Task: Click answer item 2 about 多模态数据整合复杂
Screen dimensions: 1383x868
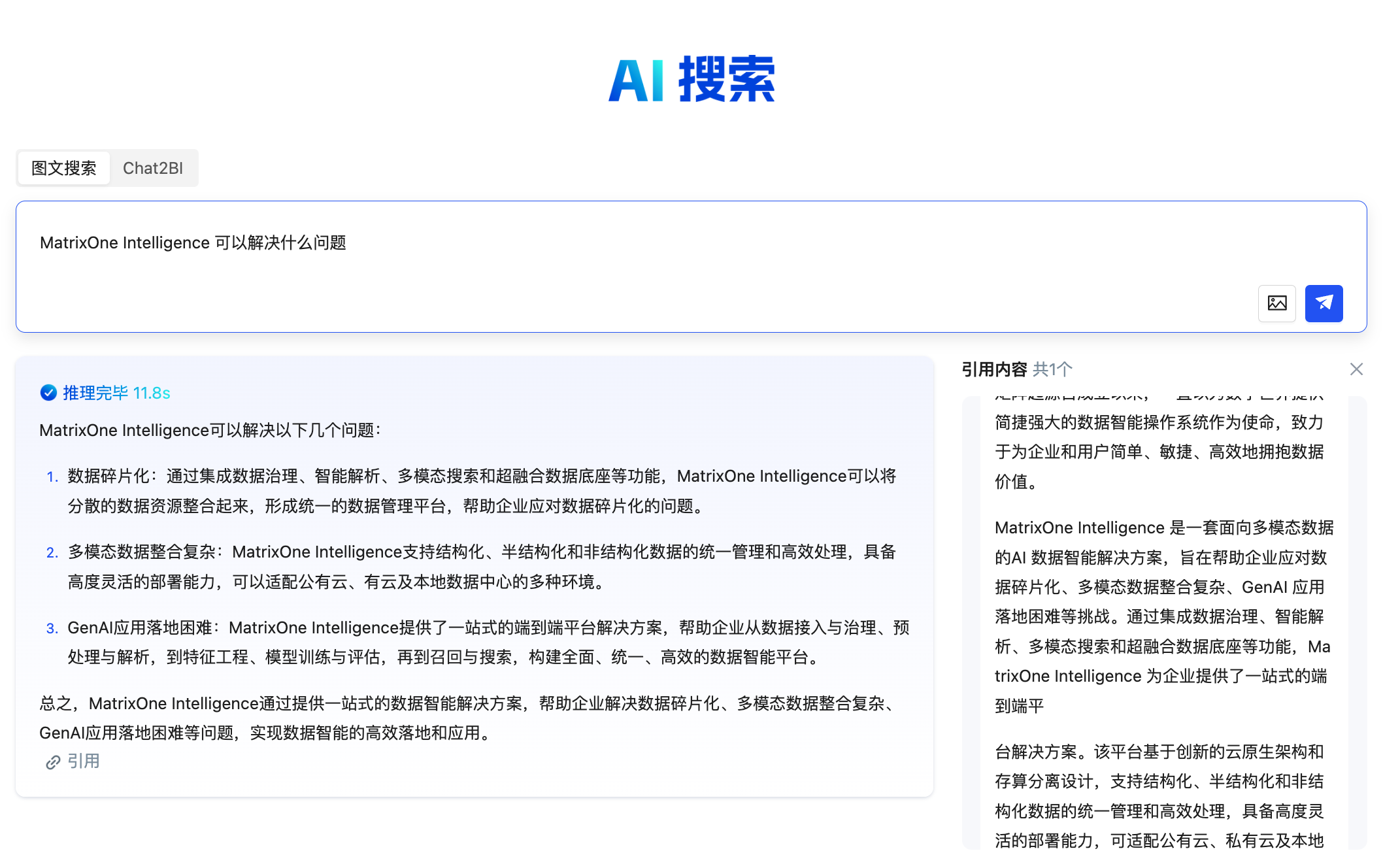Action: [481, 567]
